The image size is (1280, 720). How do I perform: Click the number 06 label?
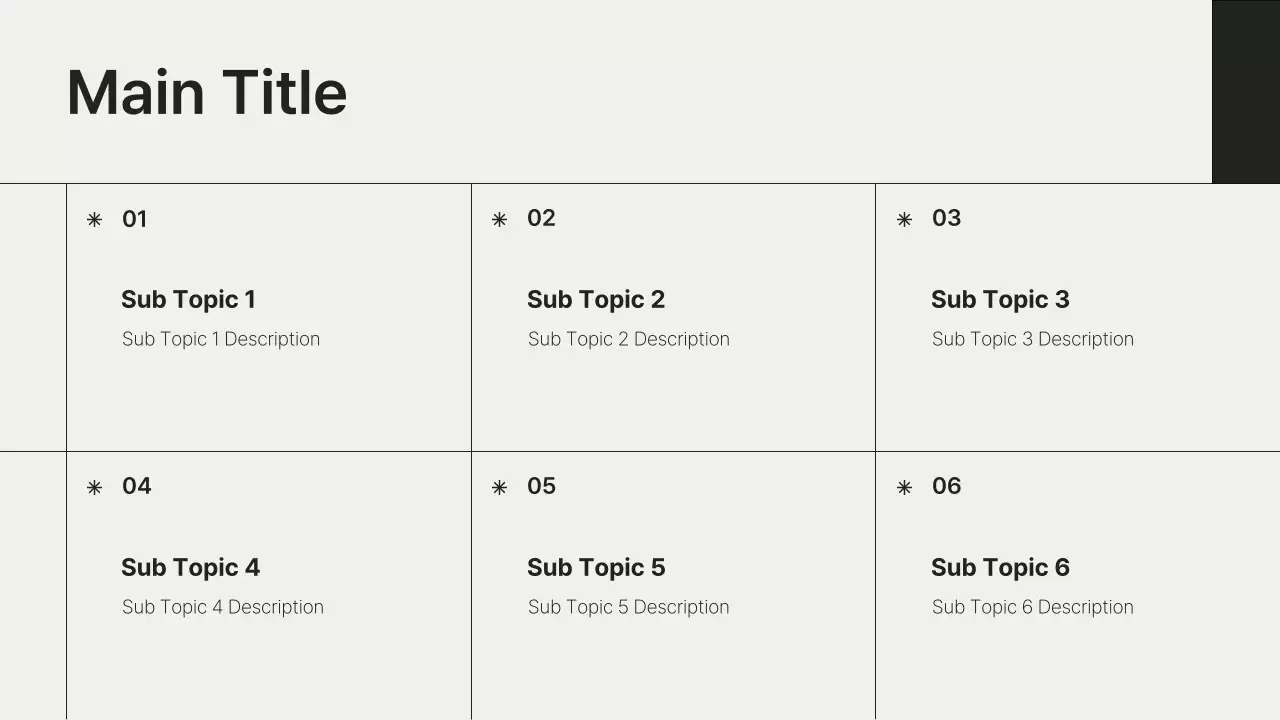946,486
